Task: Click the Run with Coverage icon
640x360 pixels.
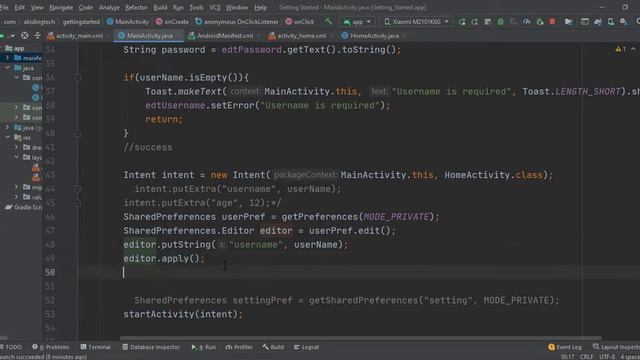Action: point(513,22)
